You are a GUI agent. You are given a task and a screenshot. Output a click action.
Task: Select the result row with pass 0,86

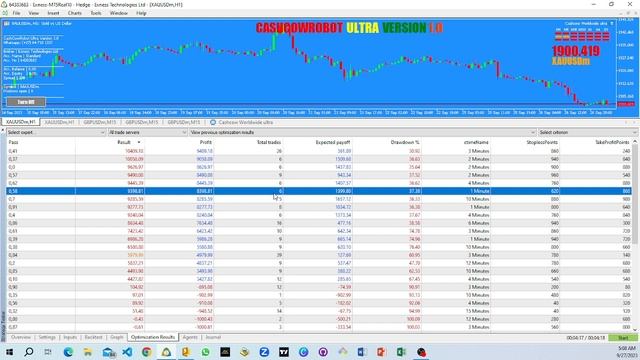[319, 223]
